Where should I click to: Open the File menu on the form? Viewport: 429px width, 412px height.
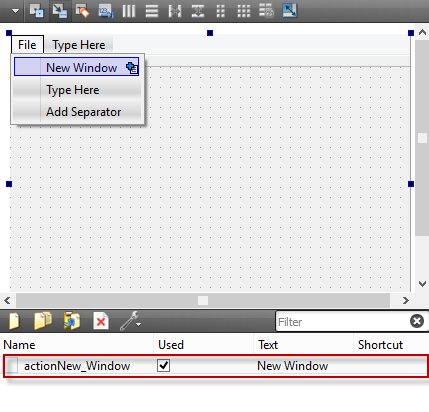point(27,45)
